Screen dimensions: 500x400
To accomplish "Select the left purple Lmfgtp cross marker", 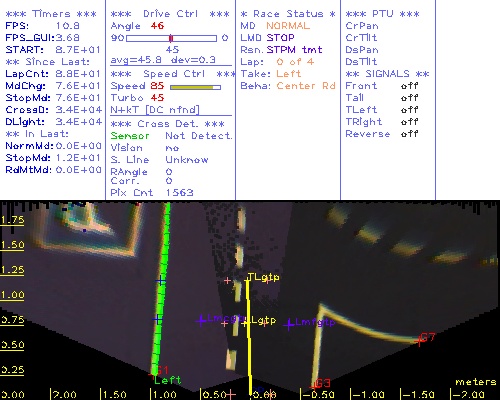I will tap(200, 321).
